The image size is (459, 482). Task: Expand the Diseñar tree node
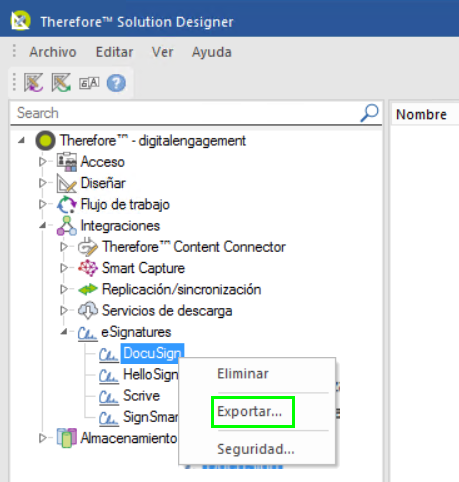pyautogui.click(x=42, y=183)
